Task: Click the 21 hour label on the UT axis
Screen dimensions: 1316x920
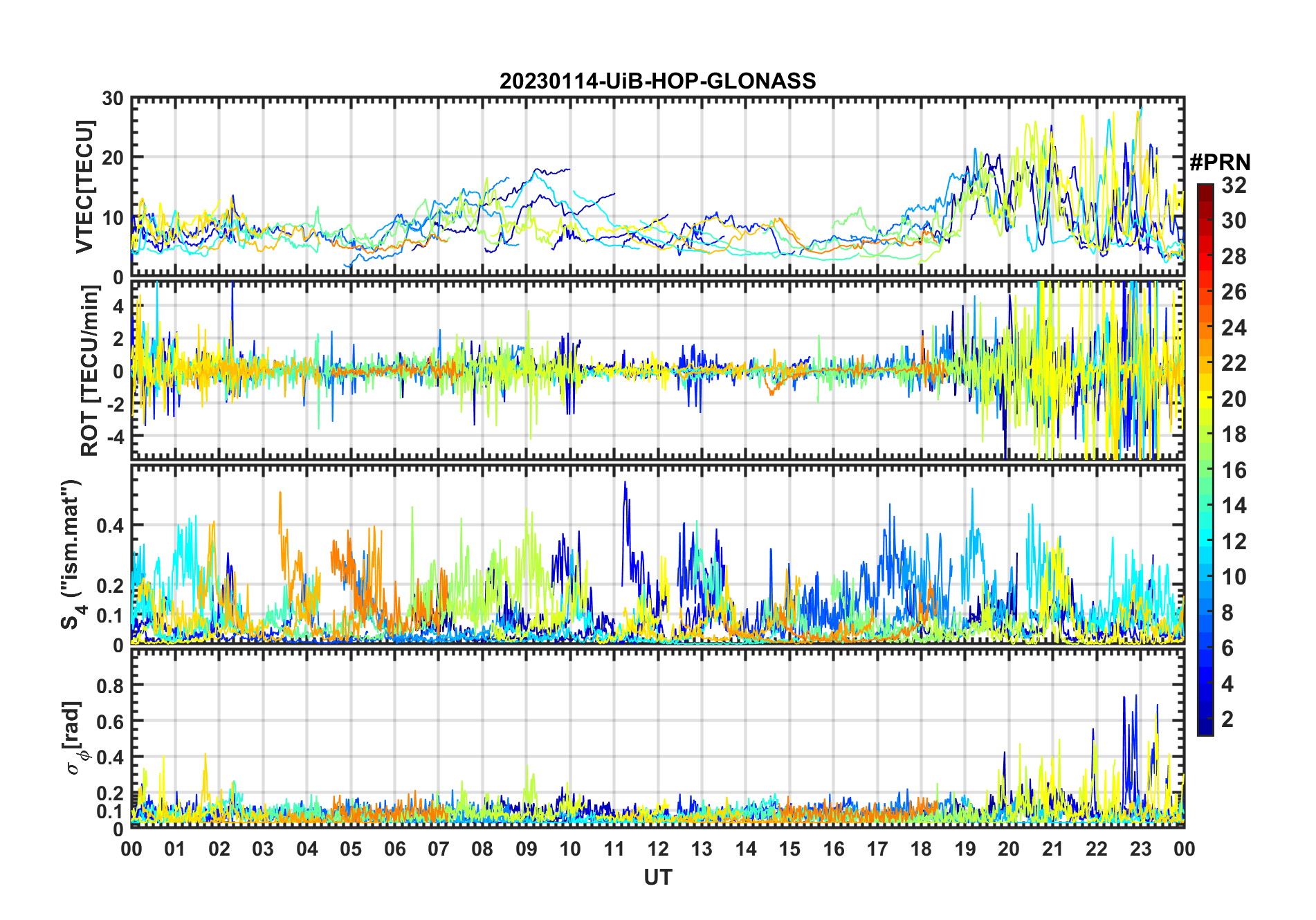Action: (x=1053, y=849)
